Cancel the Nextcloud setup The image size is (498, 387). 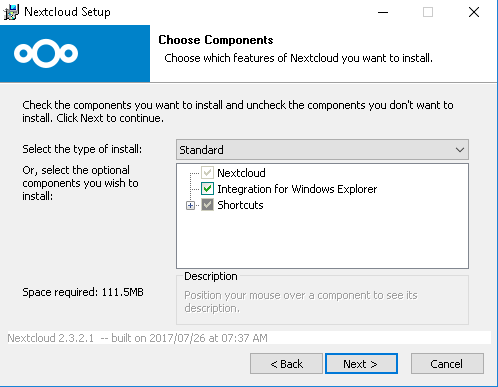tap(447, 364)
